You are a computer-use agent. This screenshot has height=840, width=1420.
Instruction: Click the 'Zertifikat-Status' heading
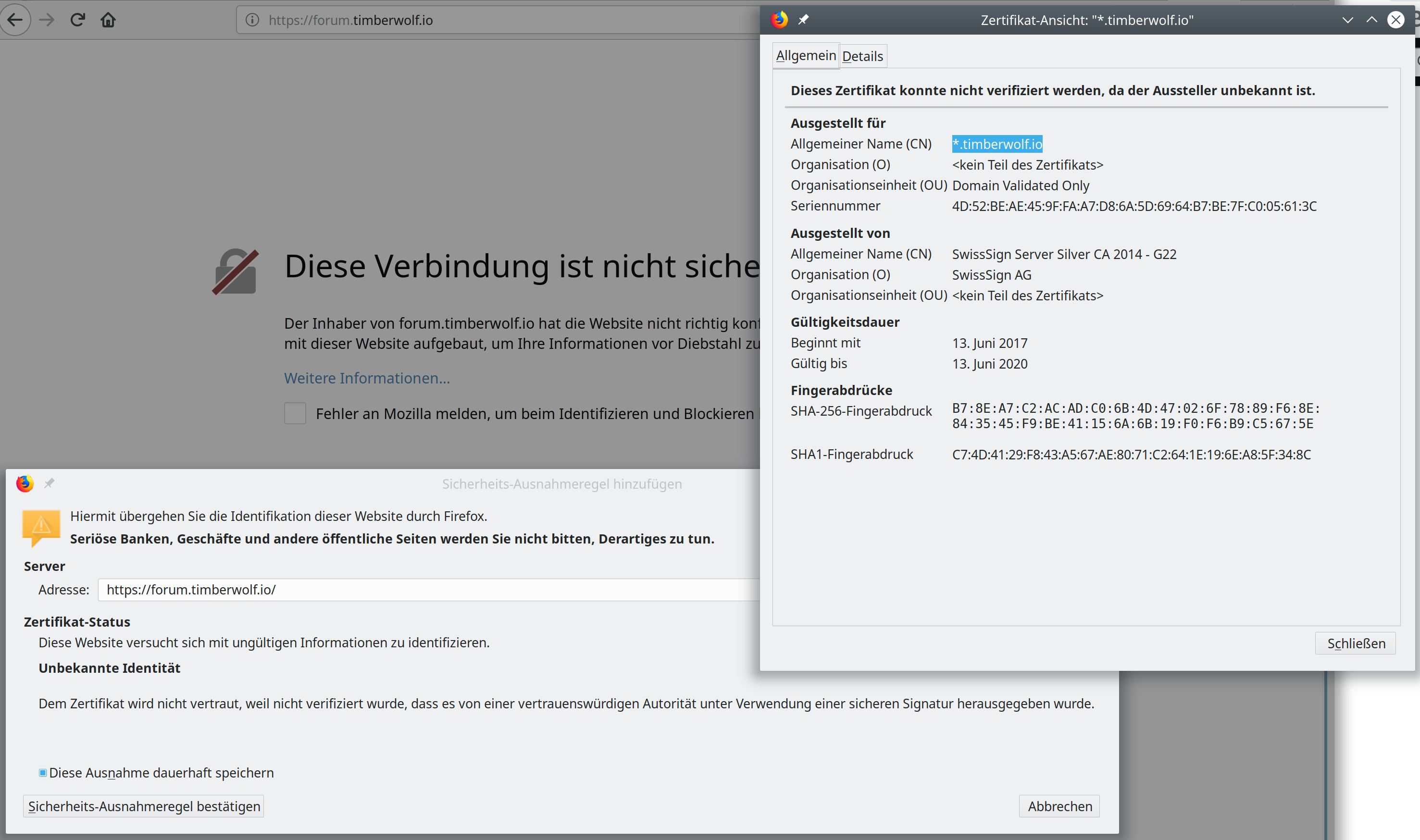click(x=77, y=621)
